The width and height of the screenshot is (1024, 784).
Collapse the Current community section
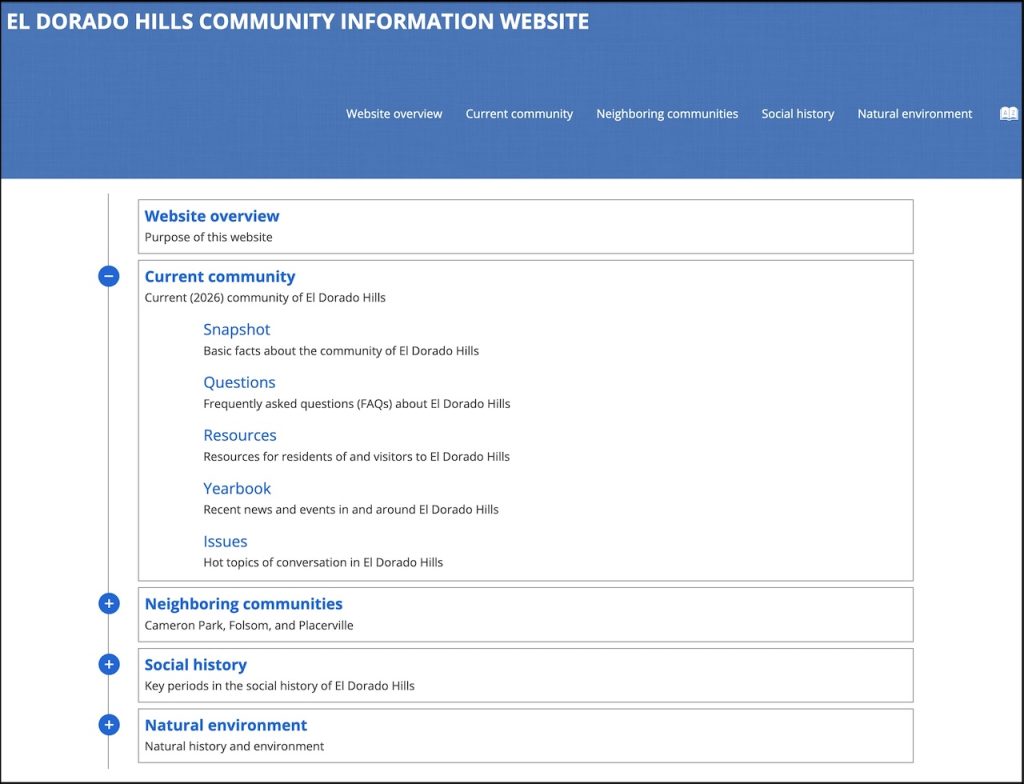[109, 276]
